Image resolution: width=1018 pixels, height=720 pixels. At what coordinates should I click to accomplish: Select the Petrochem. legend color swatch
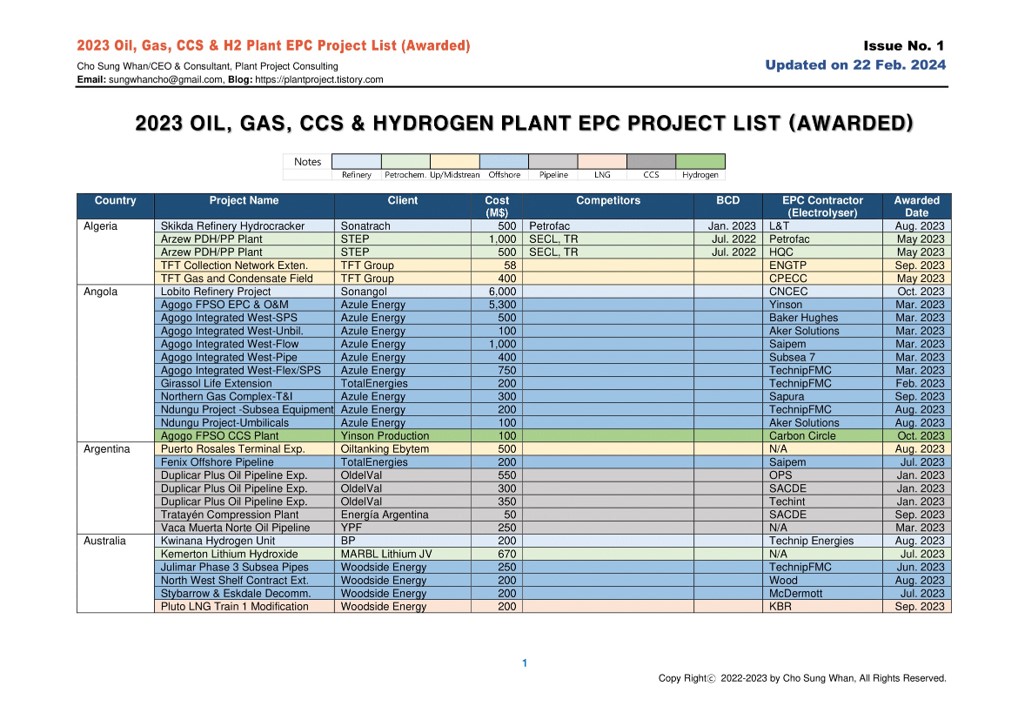click(x=406, y=162)
